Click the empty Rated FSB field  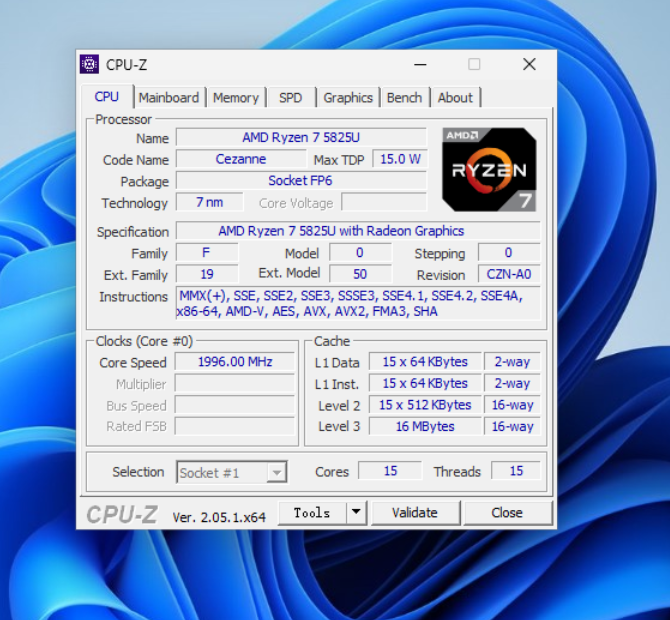(x=235, y=426)
